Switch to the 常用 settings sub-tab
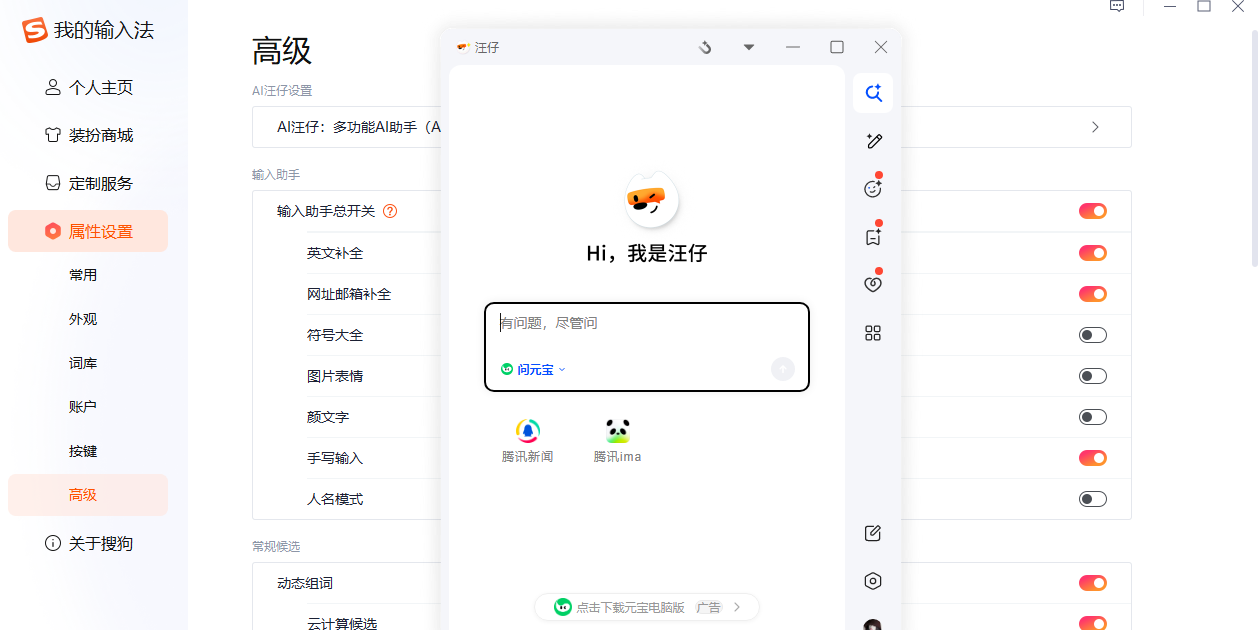This screenshot has height=630, width=1260. tap(83, 275)
